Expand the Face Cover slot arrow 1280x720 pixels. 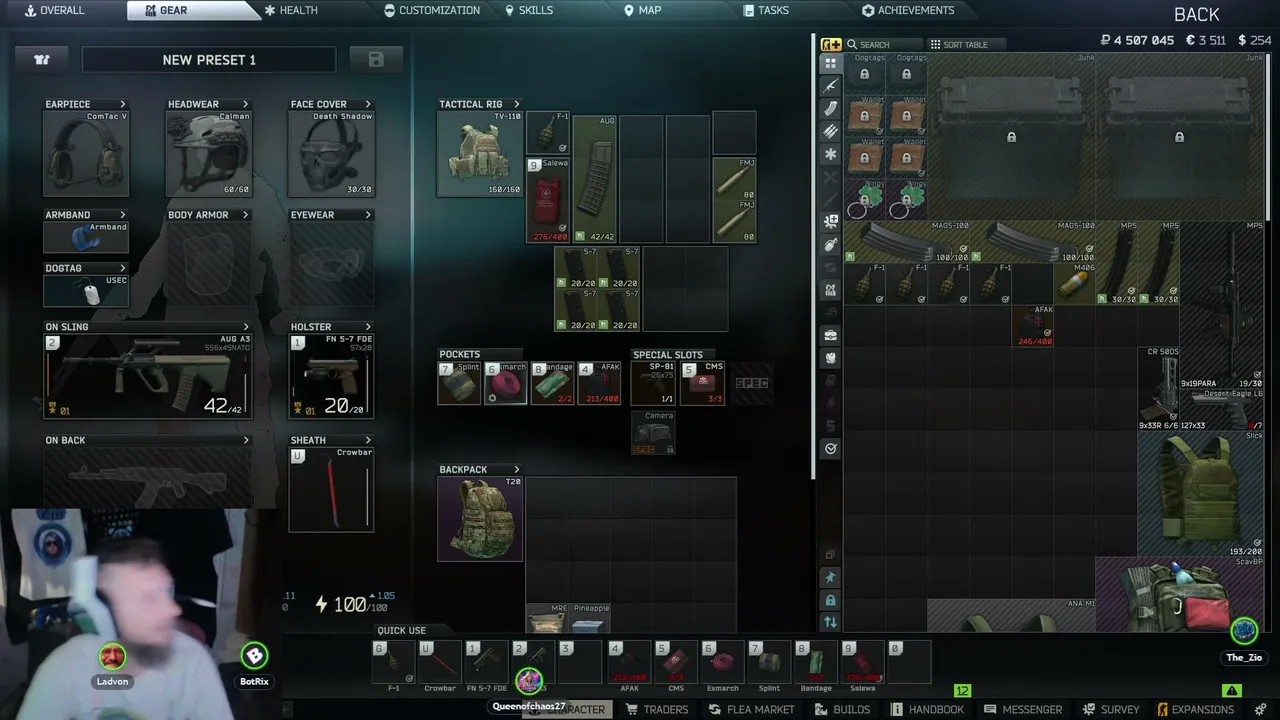coord(368,104)
